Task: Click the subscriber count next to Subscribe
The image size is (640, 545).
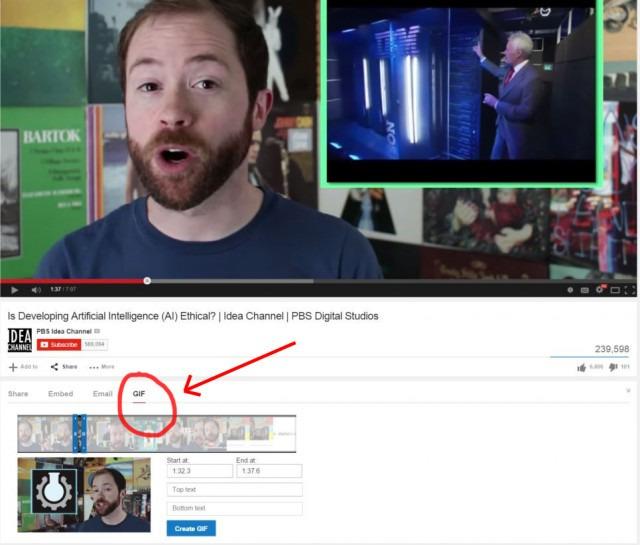Action: (x=94, y=345)
